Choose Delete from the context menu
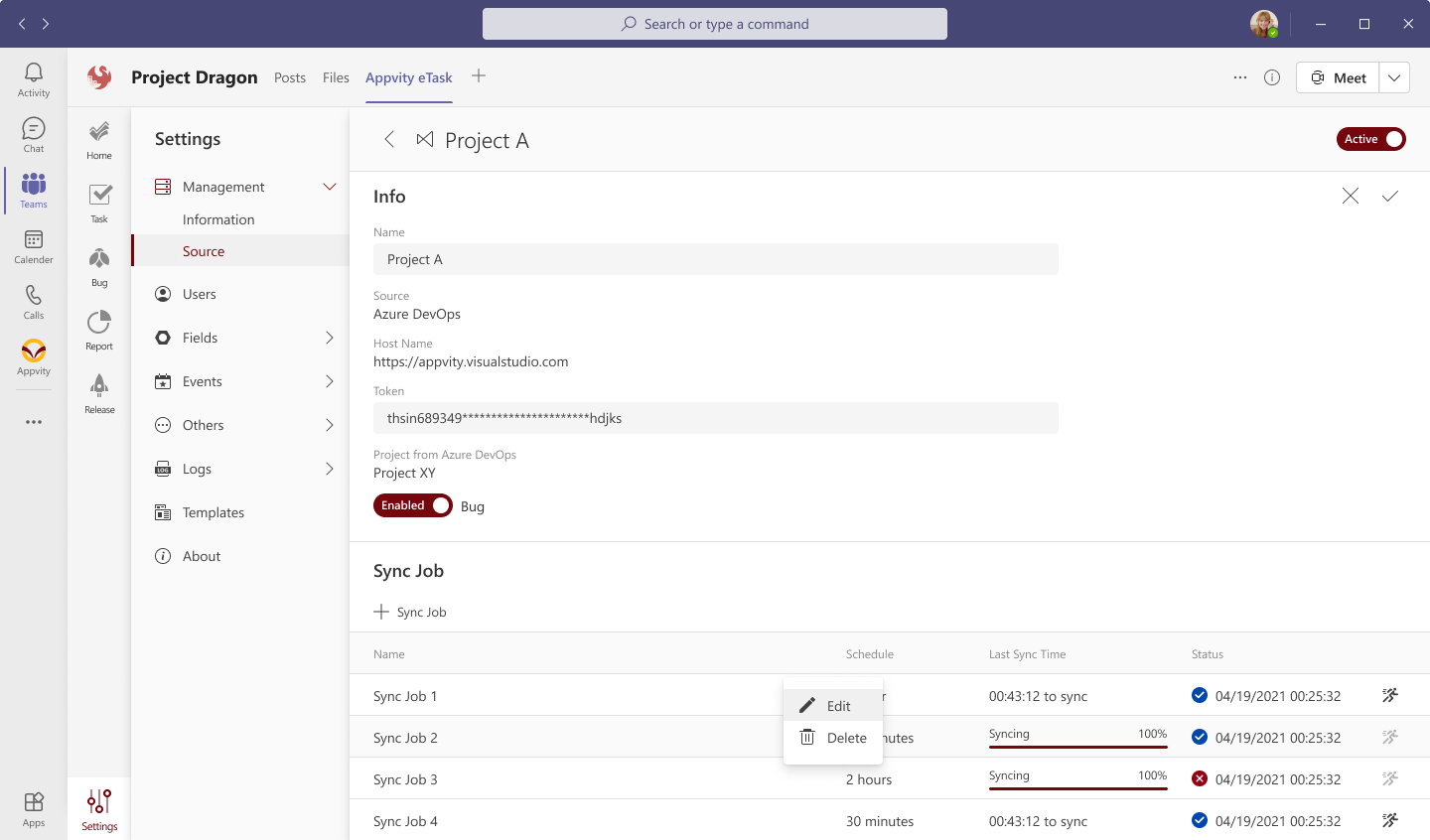This screenshot has width=1430, height=840. click(x=845, y=738)
